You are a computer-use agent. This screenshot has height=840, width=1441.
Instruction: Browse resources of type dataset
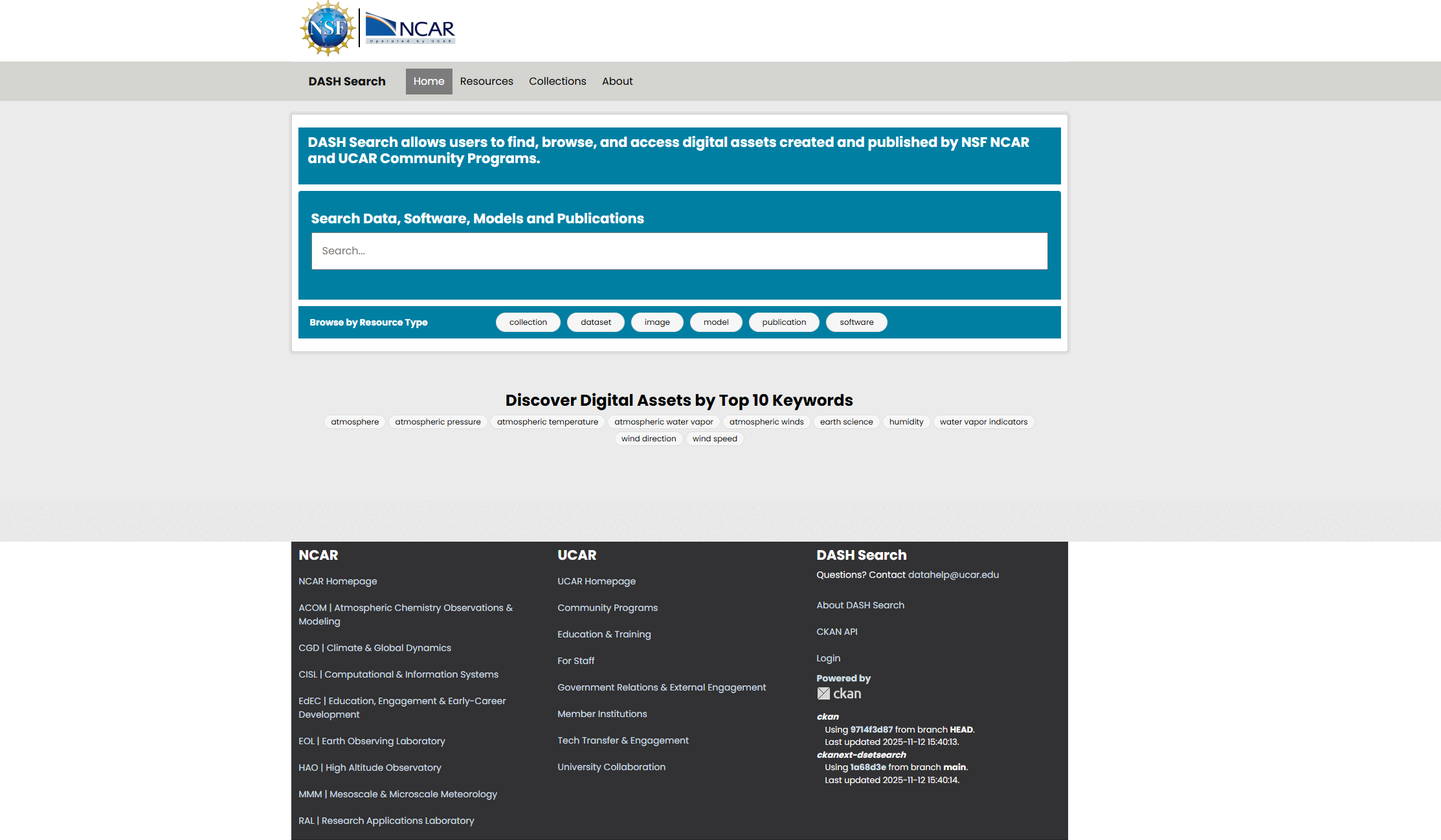point(596,322)
